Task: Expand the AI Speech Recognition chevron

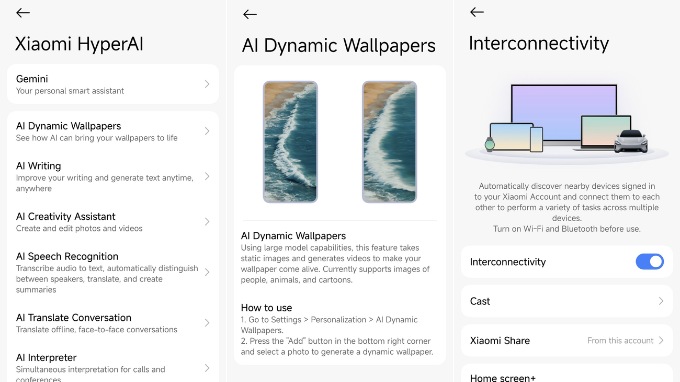Action: click(207, 272)
